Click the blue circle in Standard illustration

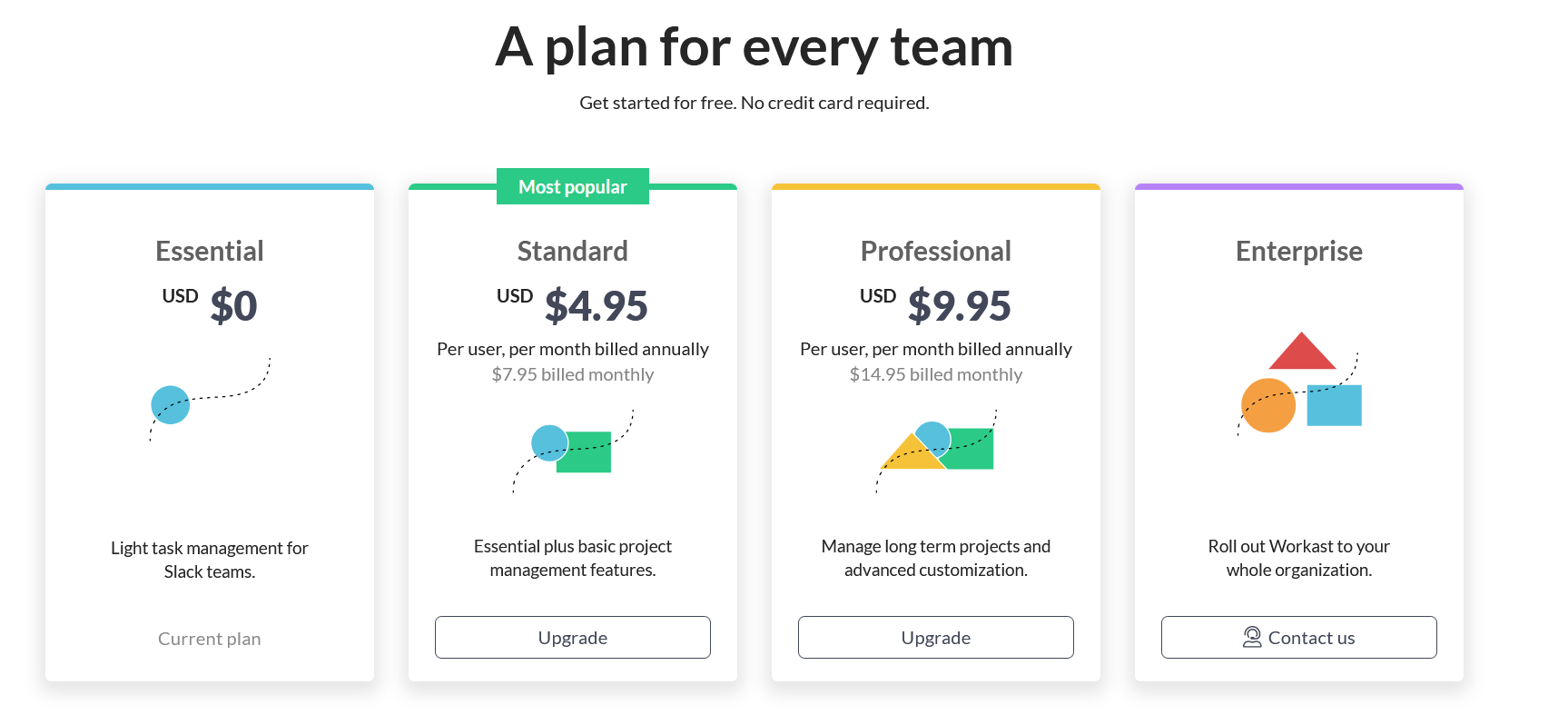coord(549,443)
